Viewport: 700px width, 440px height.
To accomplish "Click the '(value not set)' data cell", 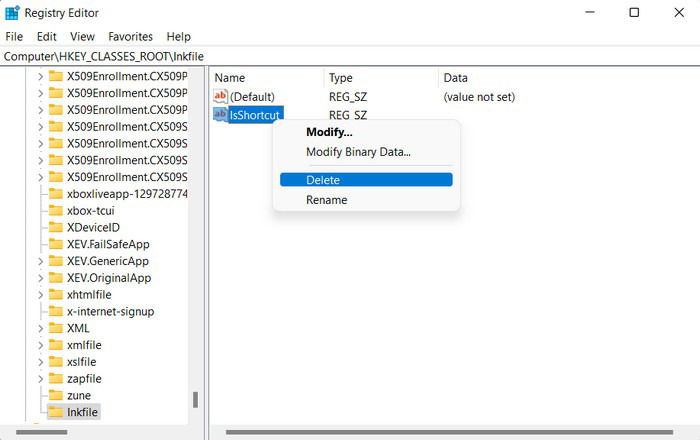I will click(x=479, y=97).
